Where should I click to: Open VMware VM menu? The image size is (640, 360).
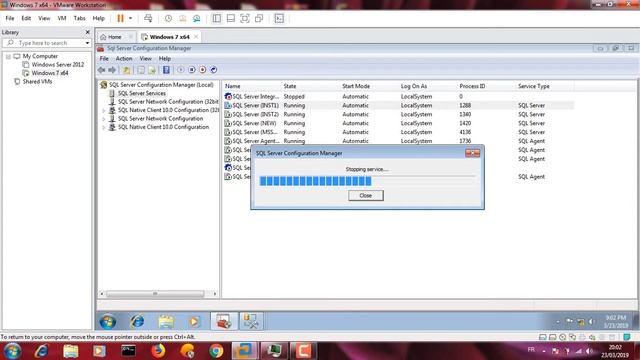click(62, 18)
